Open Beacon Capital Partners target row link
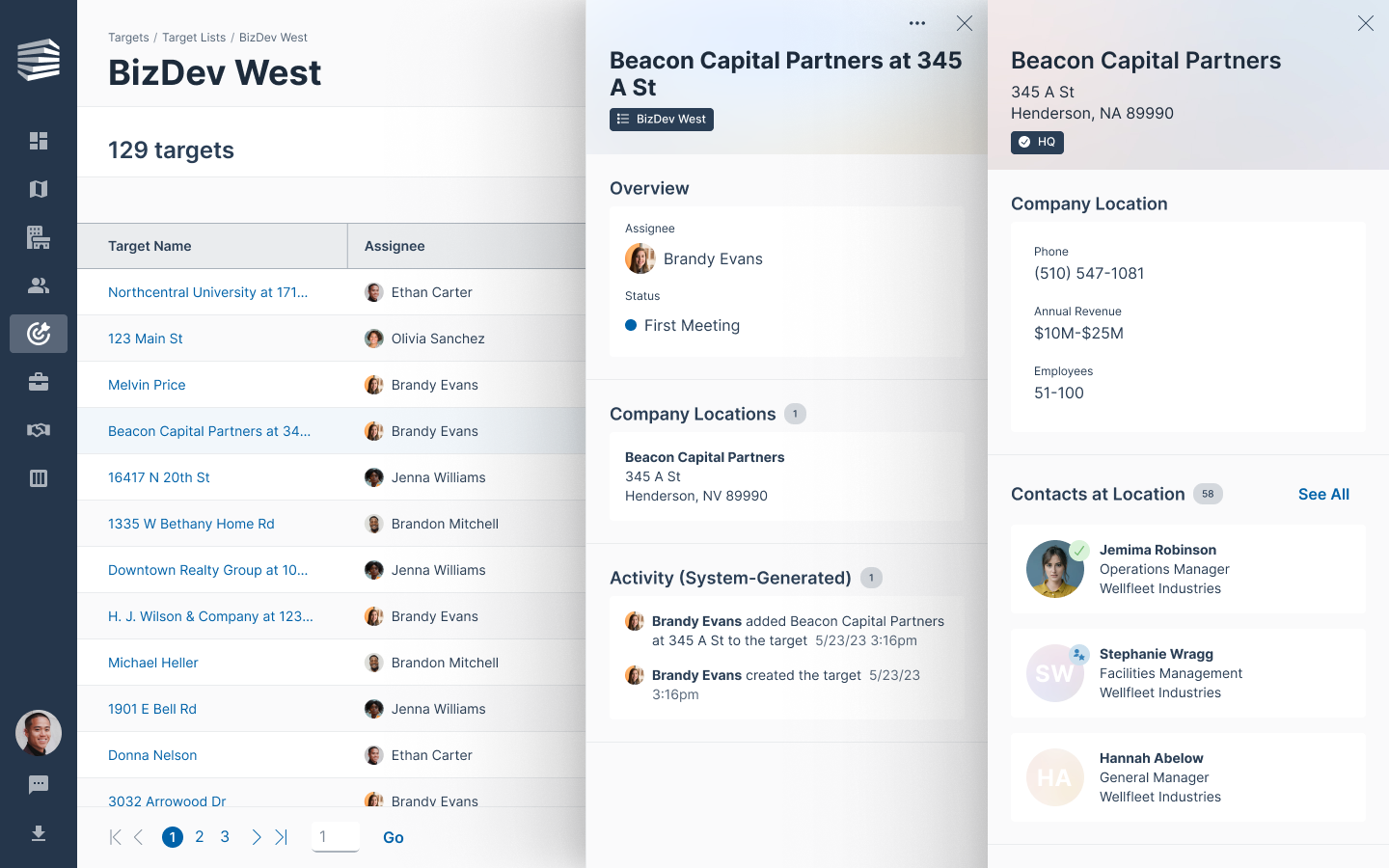The width and height of the screenshot is (1389, 868). tap(209, 431)
